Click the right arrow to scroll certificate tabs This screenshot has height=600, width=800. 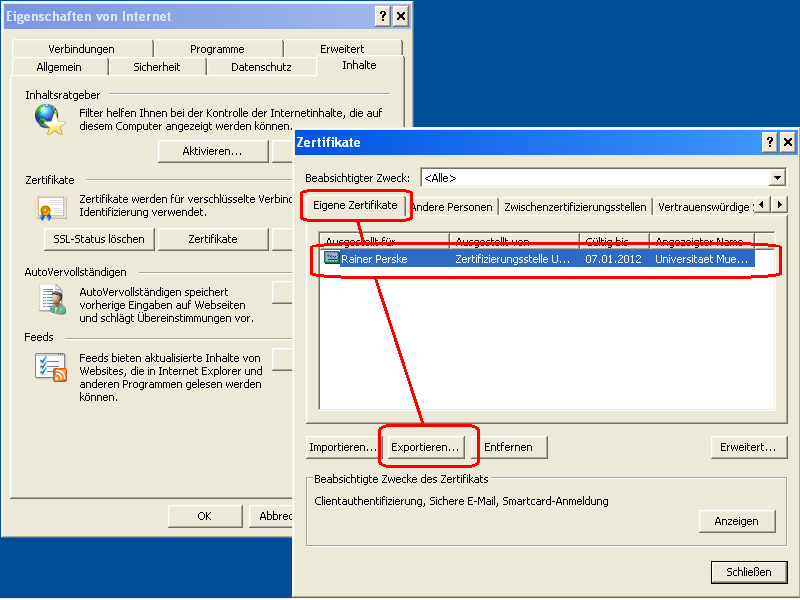coord(782,204)
